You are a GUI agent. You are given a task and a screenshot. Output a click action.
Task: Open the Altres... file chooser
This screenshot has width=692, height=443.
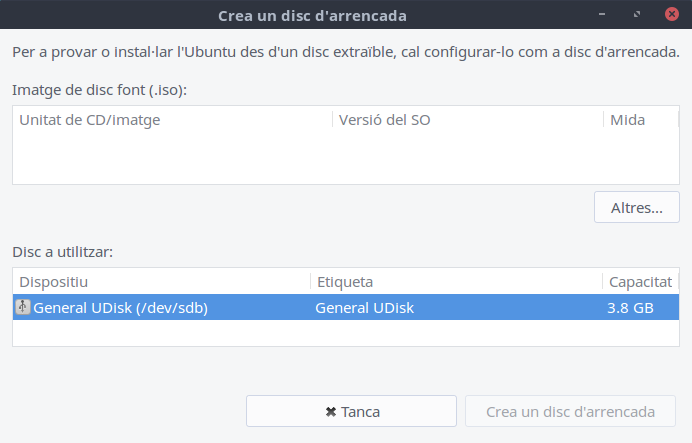point(636,207)
